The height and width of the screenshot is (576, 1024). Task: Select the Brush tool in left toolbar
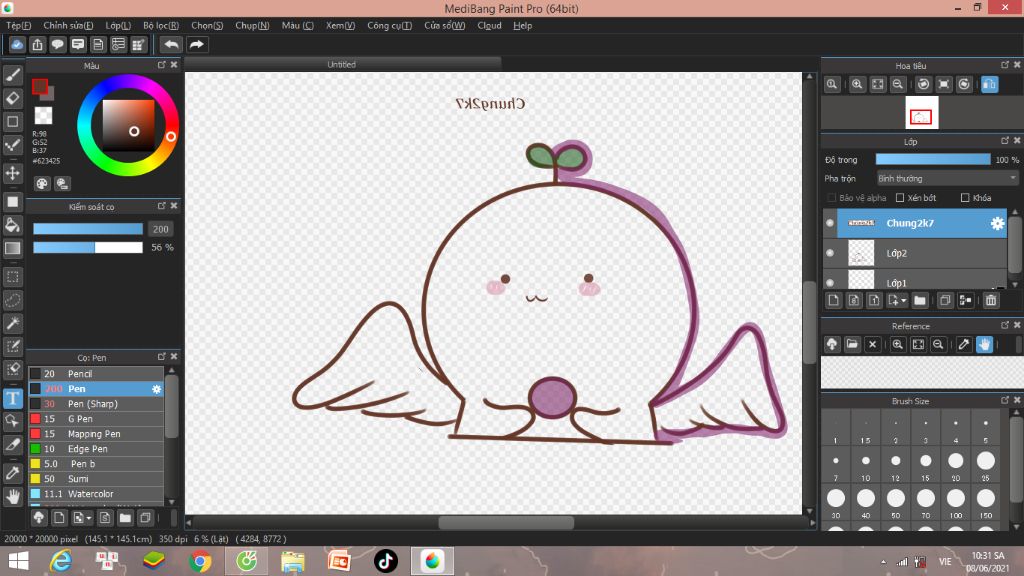point(12,75)
